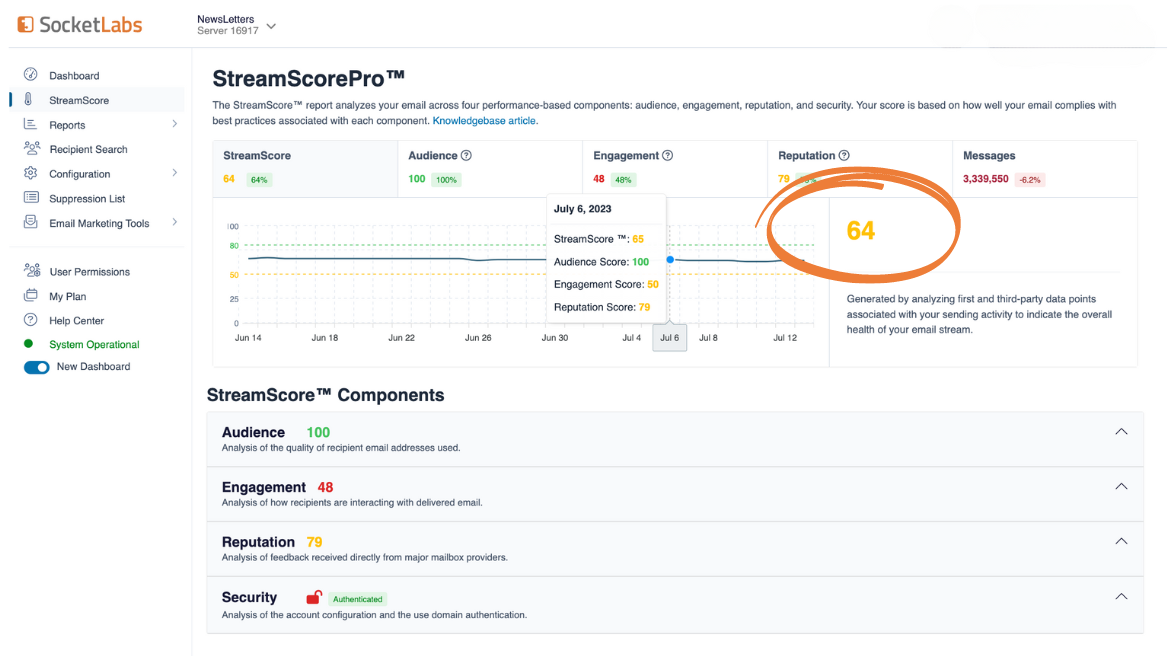This screenshot has width=1173, height=657.
Task: Open the NewsLetters server dropdown
Action: click(236, 25)
